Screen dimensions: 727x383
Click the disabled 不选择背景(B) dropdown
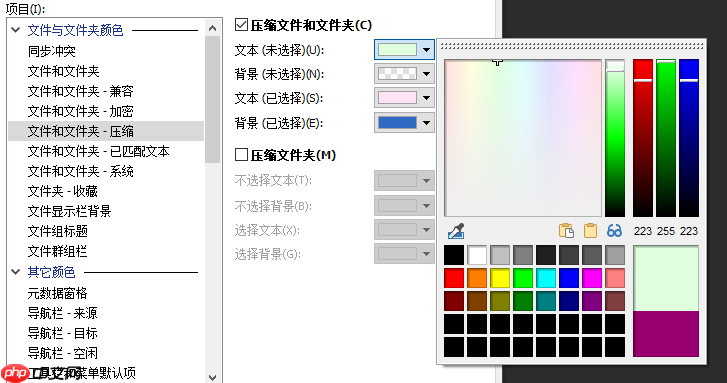coord(404,205)
